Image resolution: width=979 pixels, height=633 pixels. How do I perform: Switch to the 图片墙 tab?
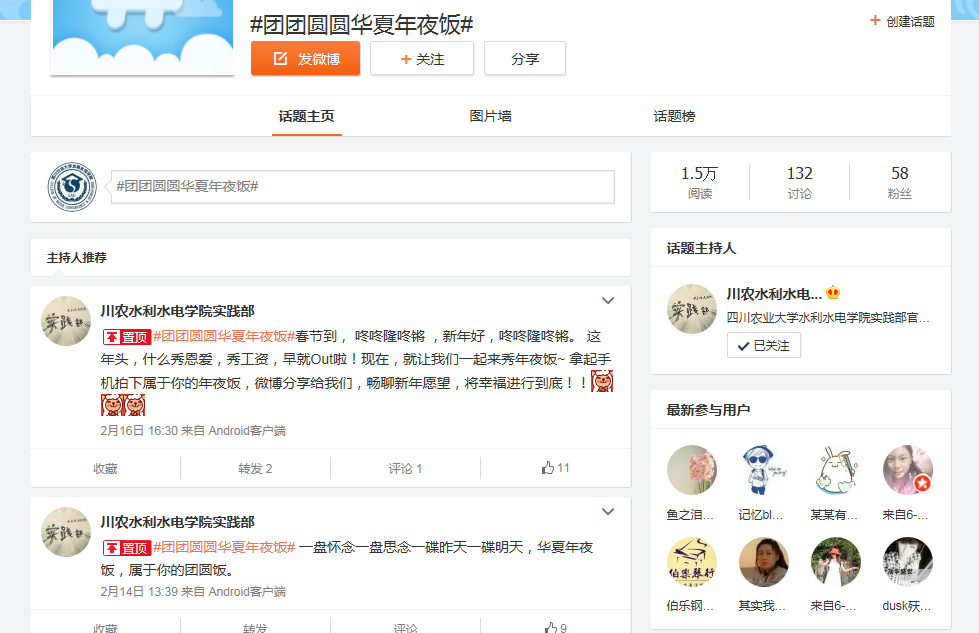coord(490,116)
